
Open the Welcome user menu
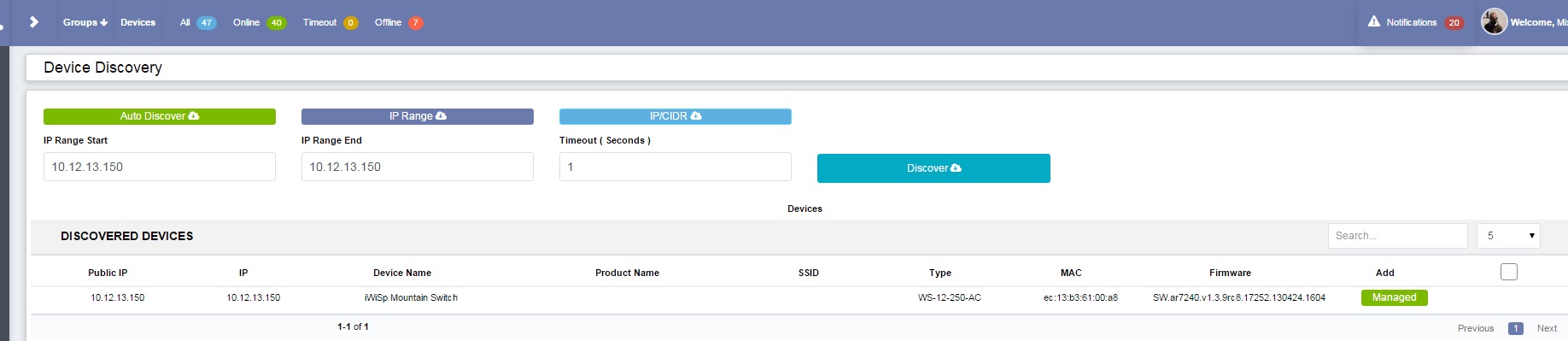1538,22
